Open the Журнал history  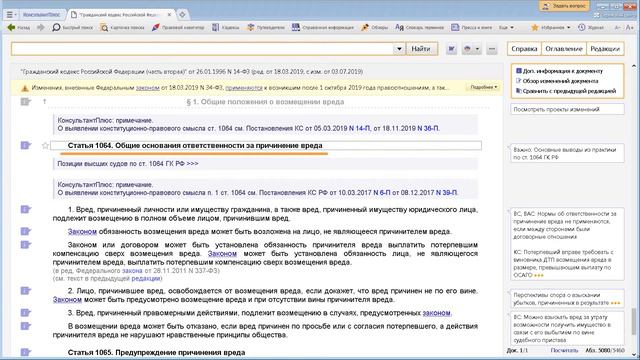click(x=591, y=27)
